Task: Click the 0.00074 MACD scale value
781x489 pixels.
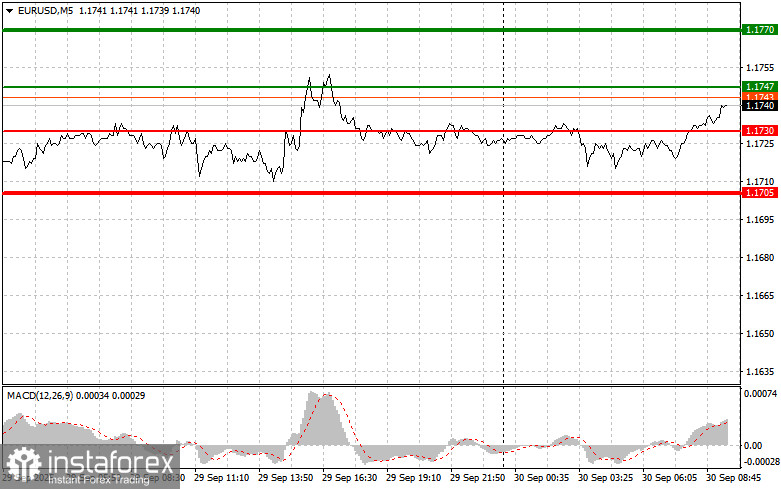Action: point(760,394)
